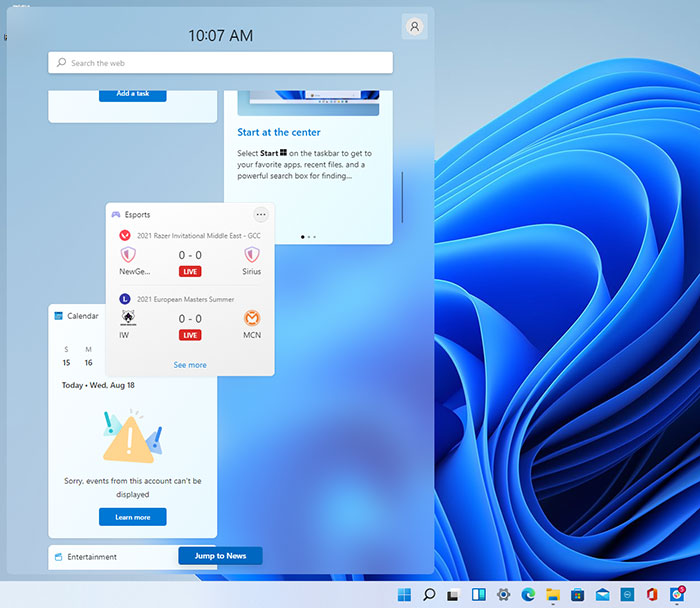Open Task View from the taskbar
The width and height of the screenshot is (700, 608).
[x=454, y=595]
